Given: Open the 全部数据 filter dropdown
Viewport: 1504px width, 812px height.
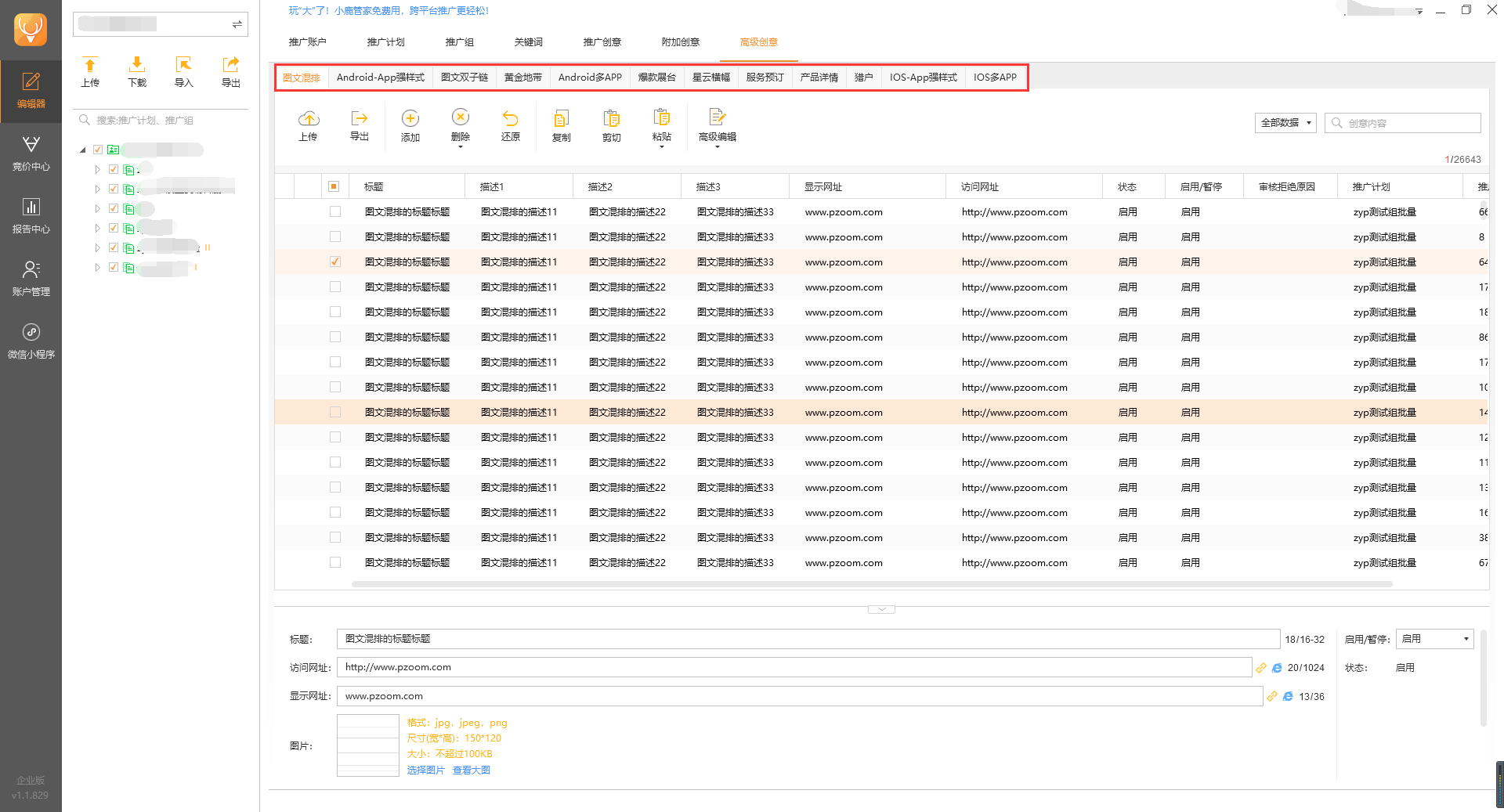Looking at the screenshot, I should [x=1285, y=123].
